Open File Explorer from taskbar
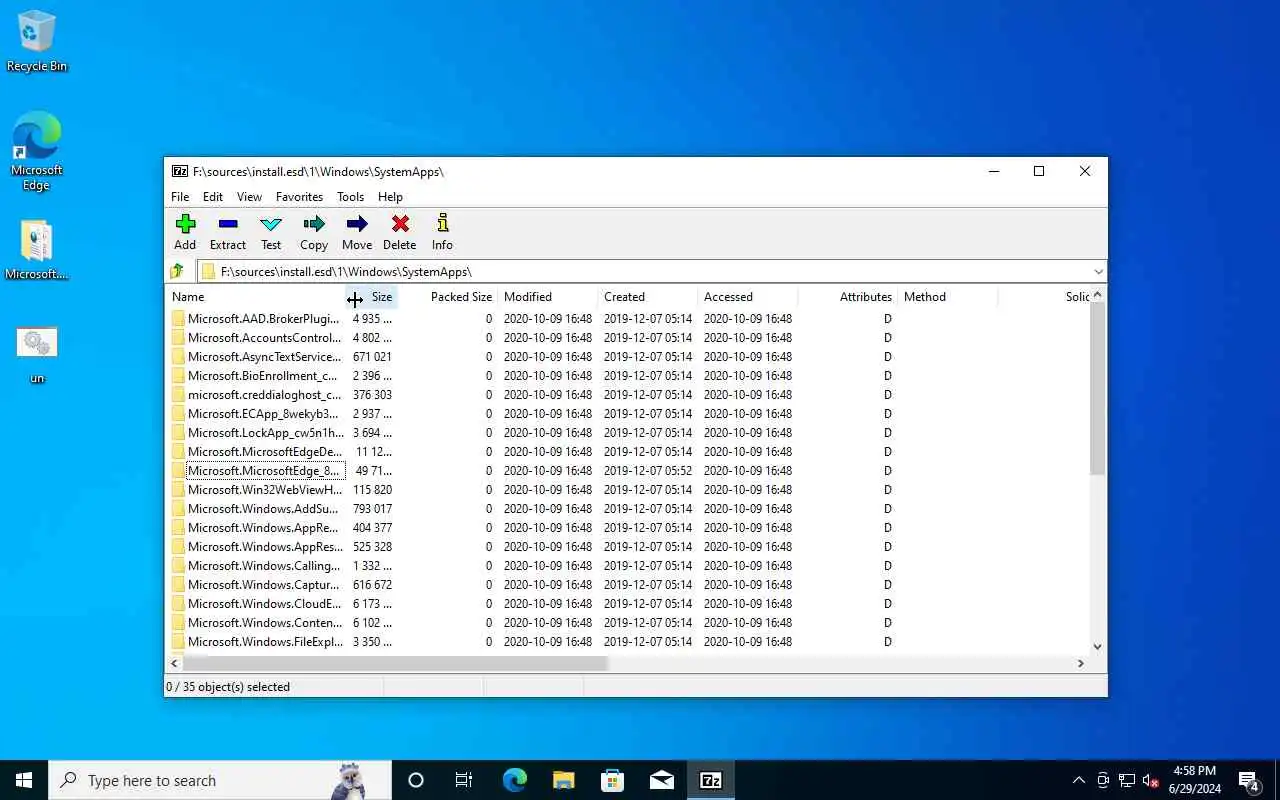The height and width of the screenshot is (800, 1280). 563,780
